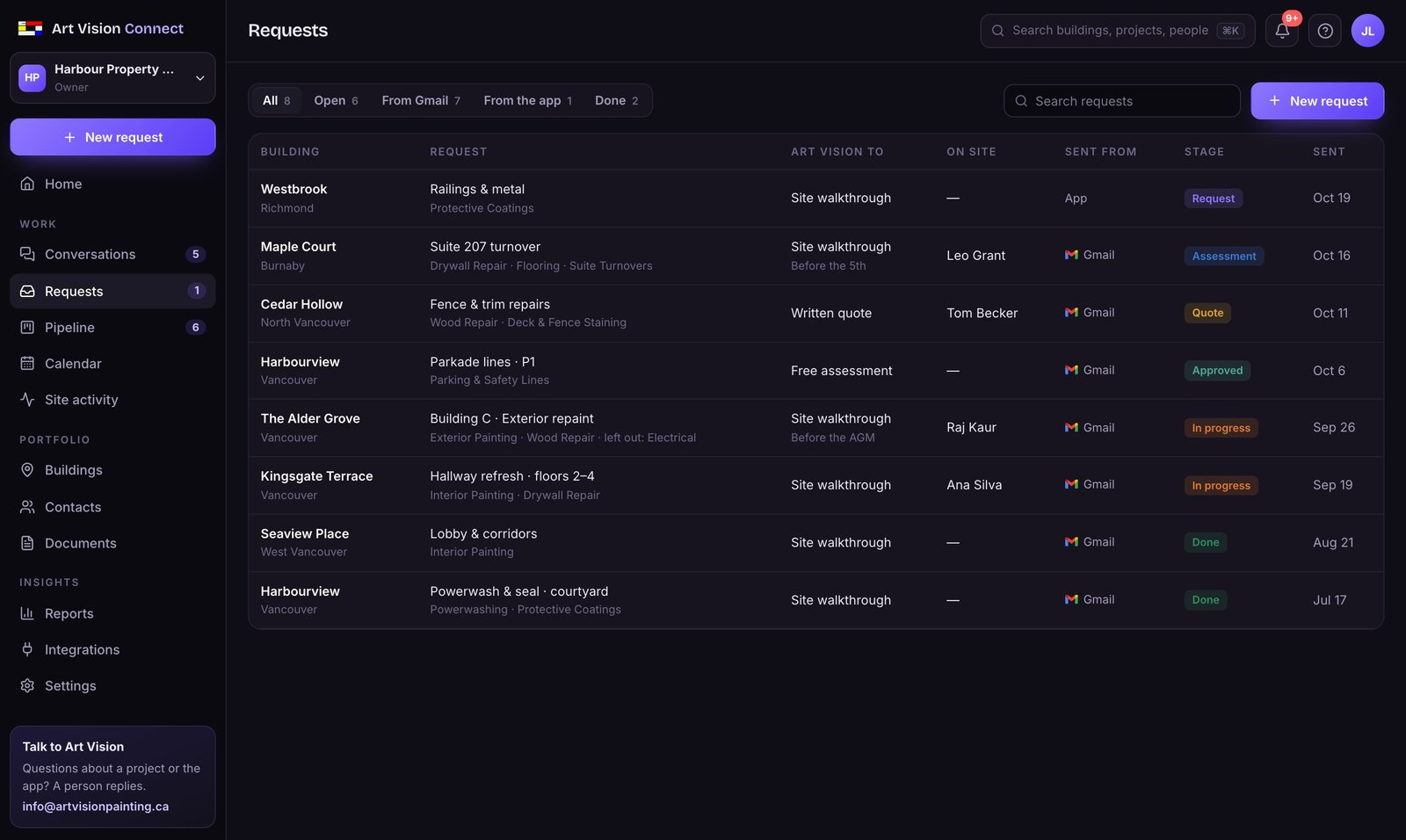
Task: Focus the Search requests field
Action: point(1122,101)
